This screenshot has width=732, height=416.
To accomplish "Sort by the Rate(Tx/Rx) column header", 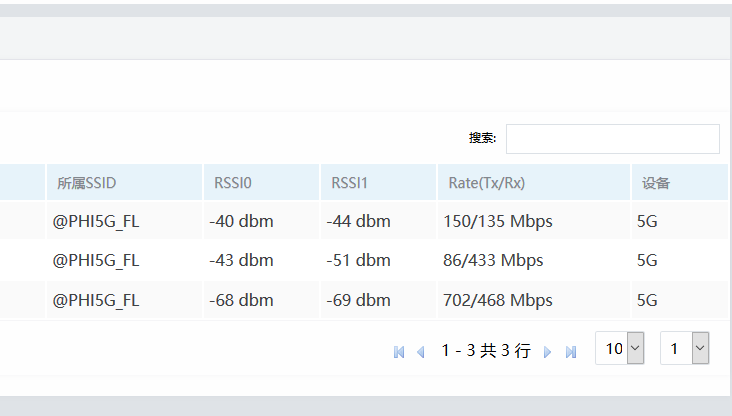I will point(487,183).
